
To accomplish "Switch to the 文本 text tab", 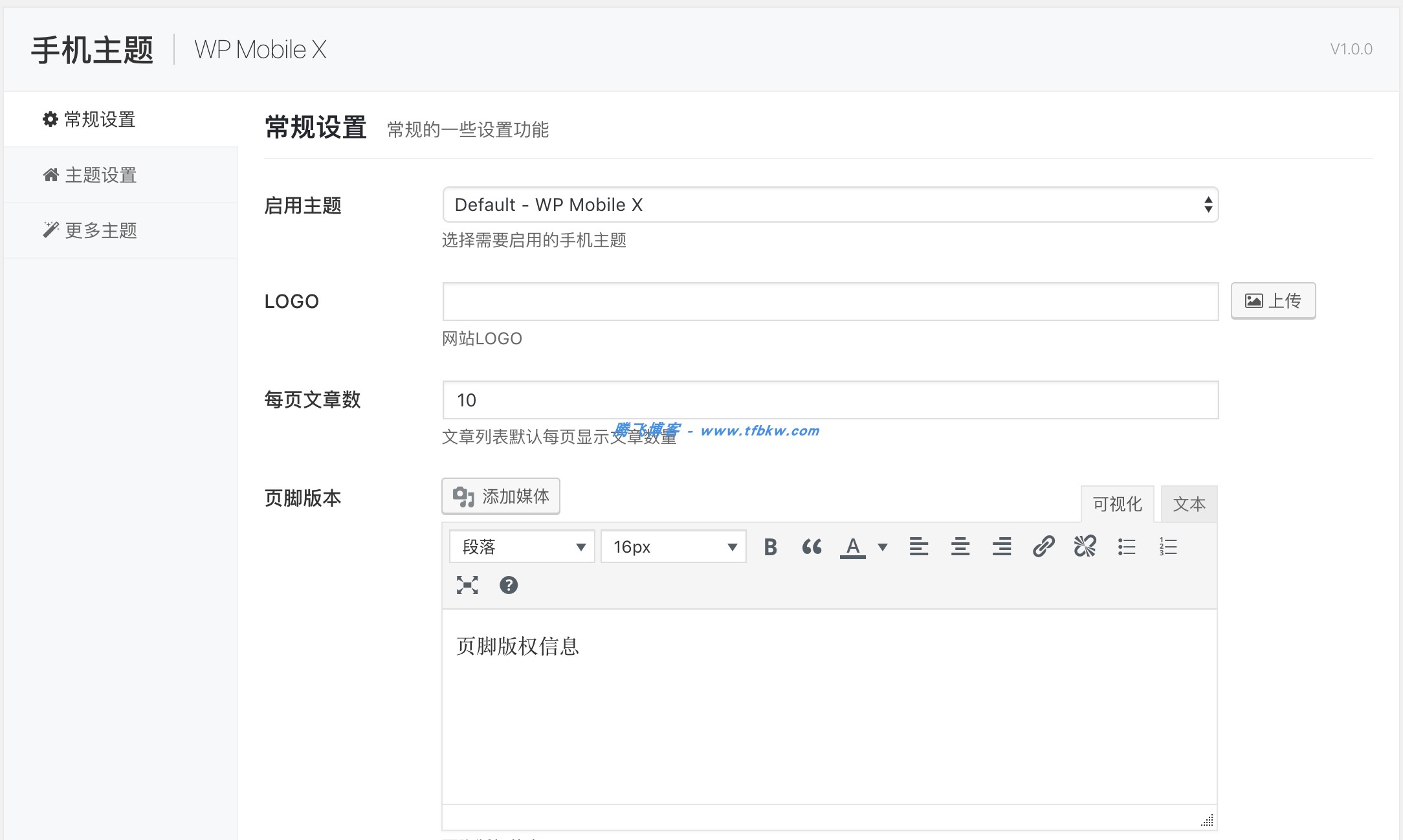I will [1189, 504].
